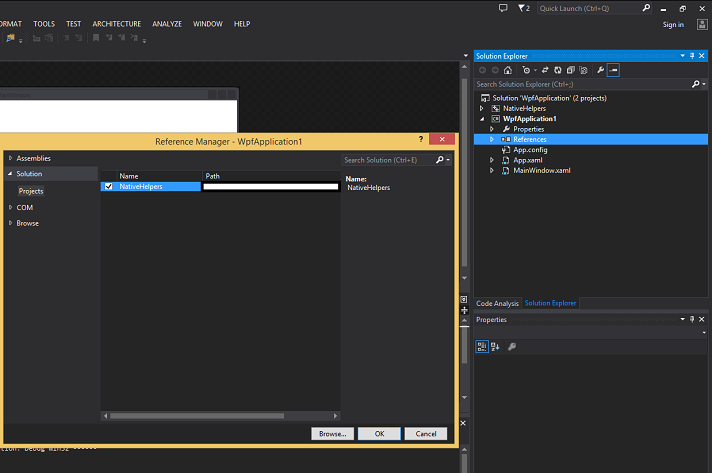Click the Search Solution Explorer field
Viewport: 712px width, 473px height.
pos(583,84)
